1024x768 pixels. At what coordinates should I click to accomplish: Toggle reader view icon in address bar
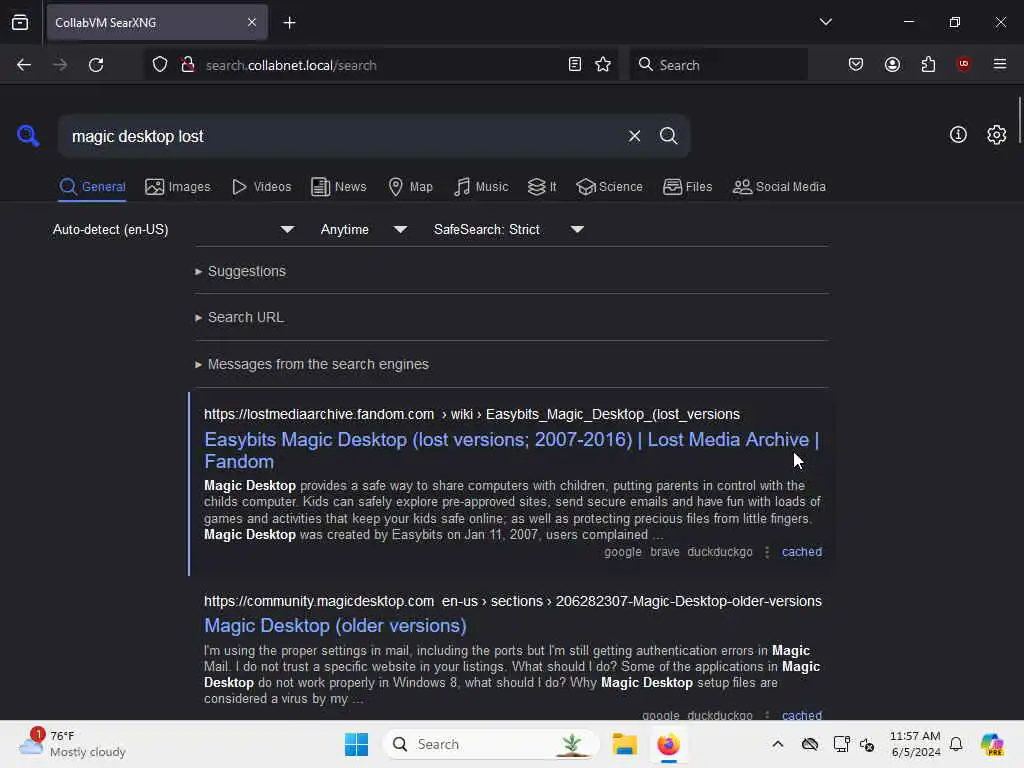(575, 65)
